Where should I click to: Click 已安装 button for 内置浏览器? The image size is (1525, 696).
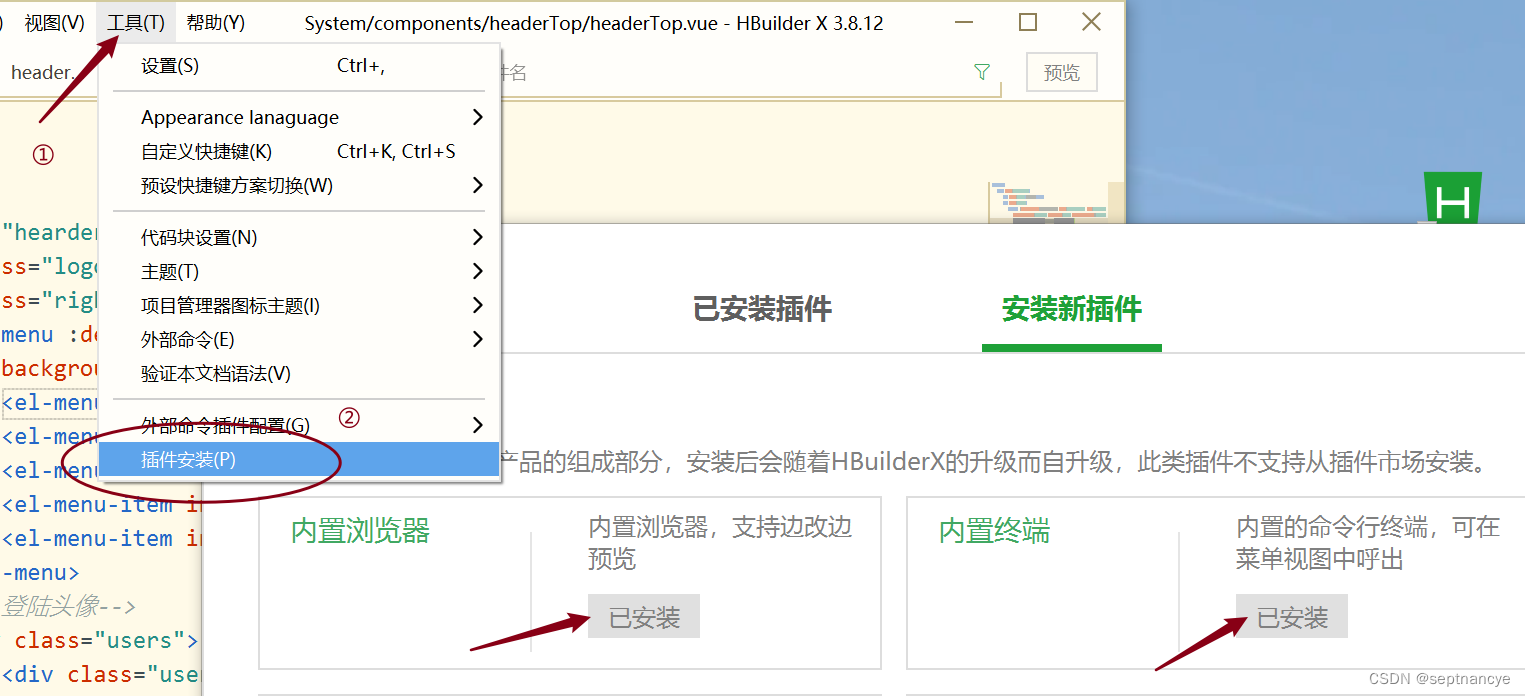(644, 617)
